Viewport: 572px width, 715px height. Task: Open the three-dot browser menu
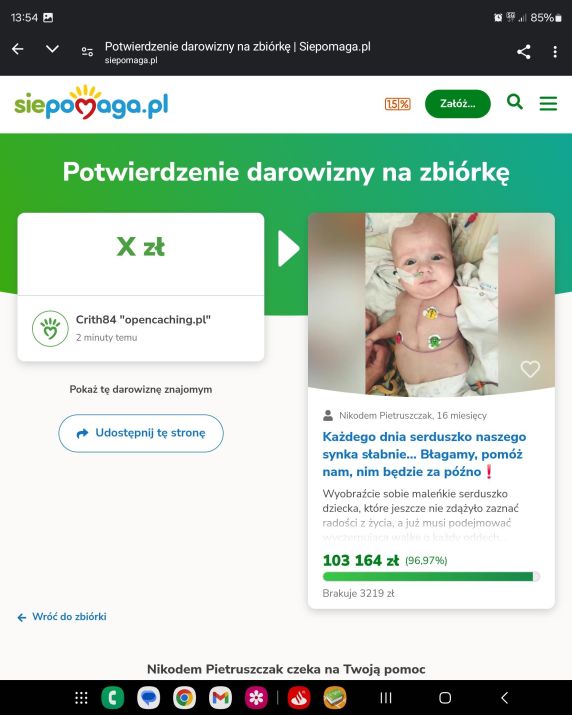(555, 52)
